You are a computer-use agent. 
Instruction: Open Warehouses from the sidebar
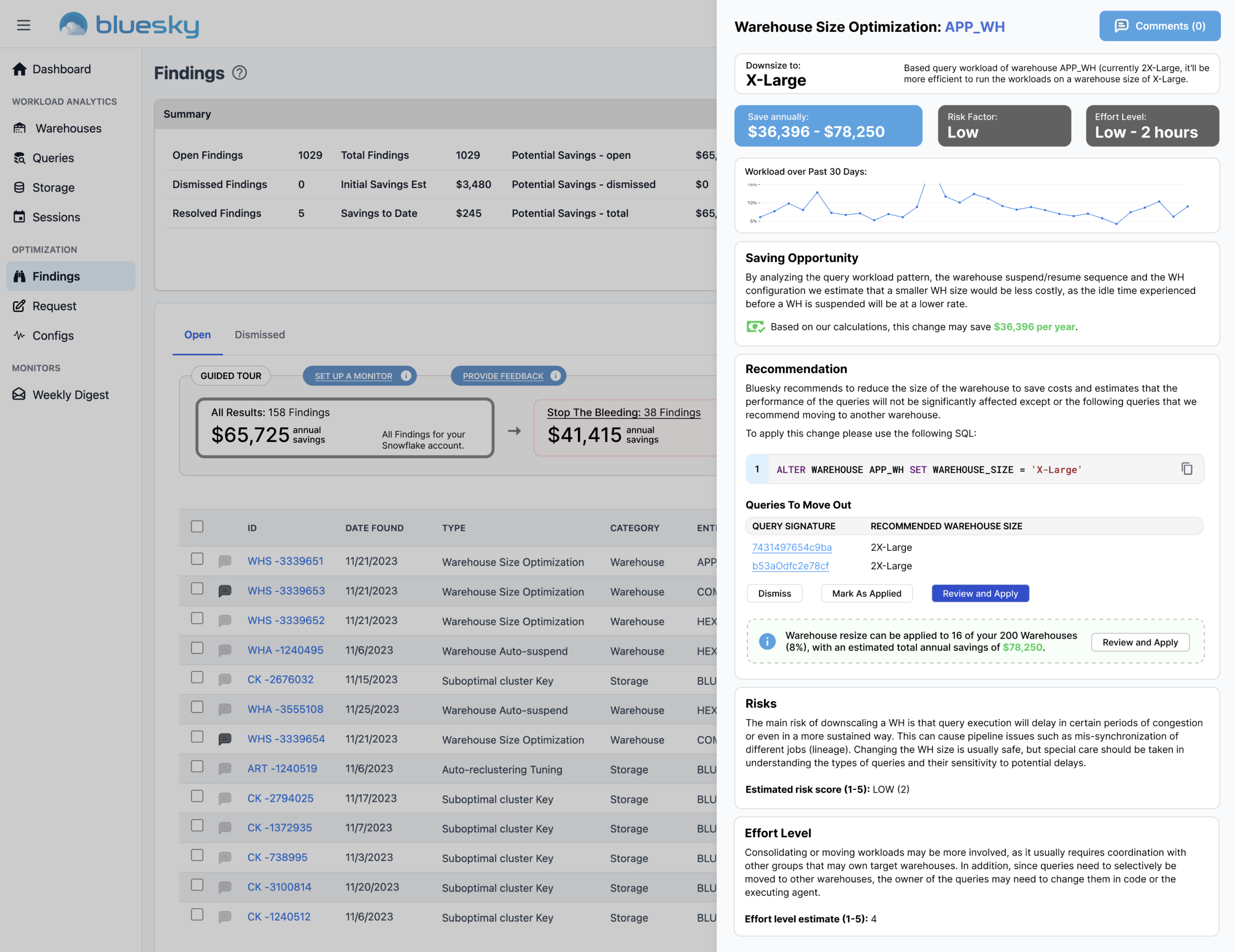(x=69, y=128)
